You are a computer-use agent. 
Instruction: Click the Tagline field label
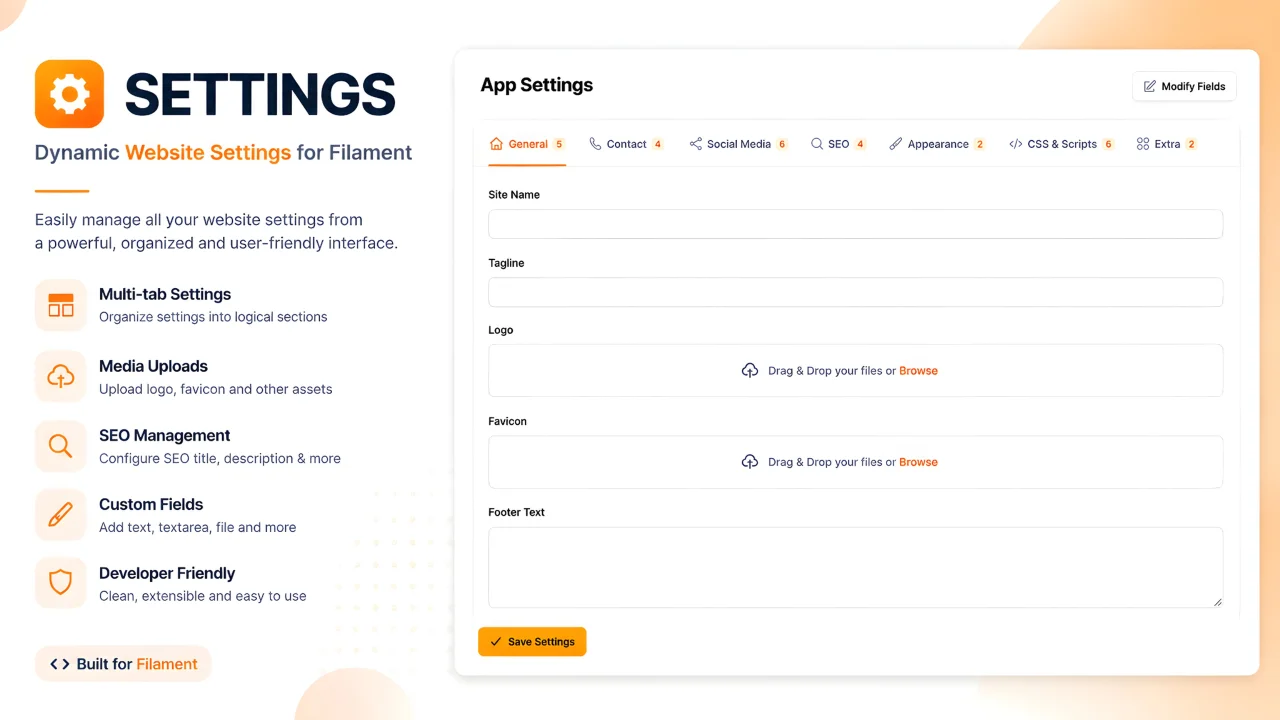click(x=506, y=263)
